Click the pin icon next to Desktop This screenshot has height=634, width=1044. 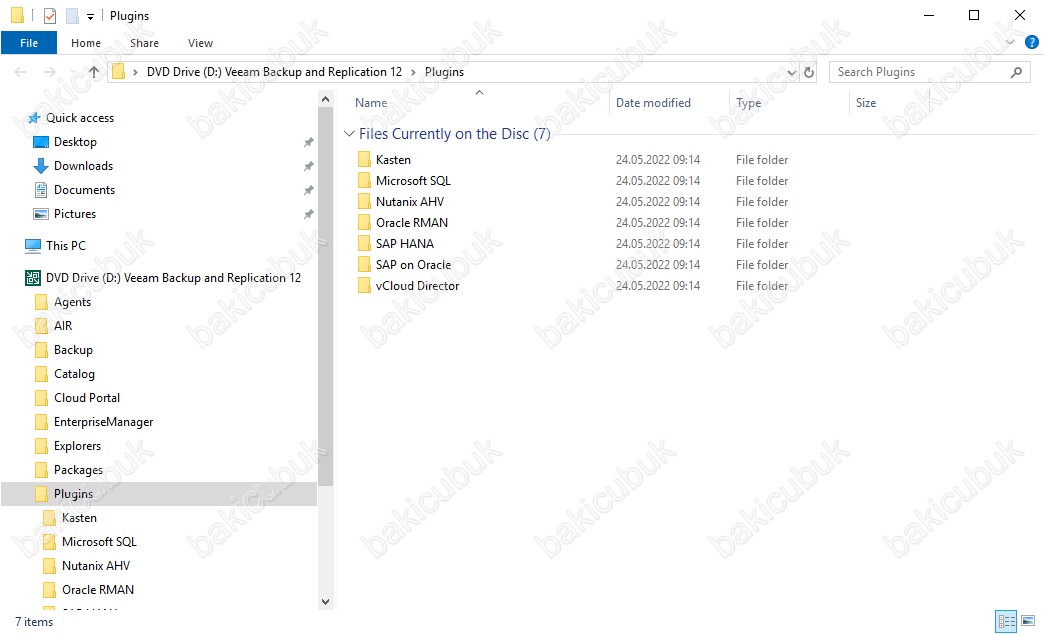click(308, 142)
